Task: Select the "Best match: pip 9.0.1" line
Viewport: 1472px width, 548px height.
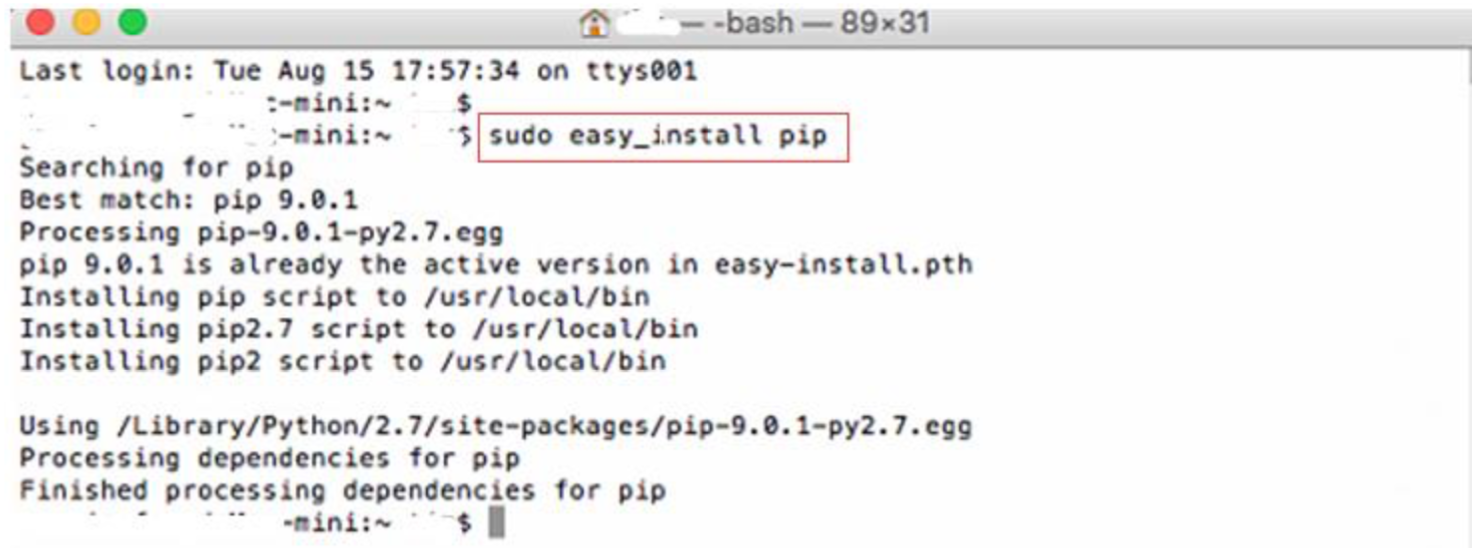Action: [x=189, y=200]
